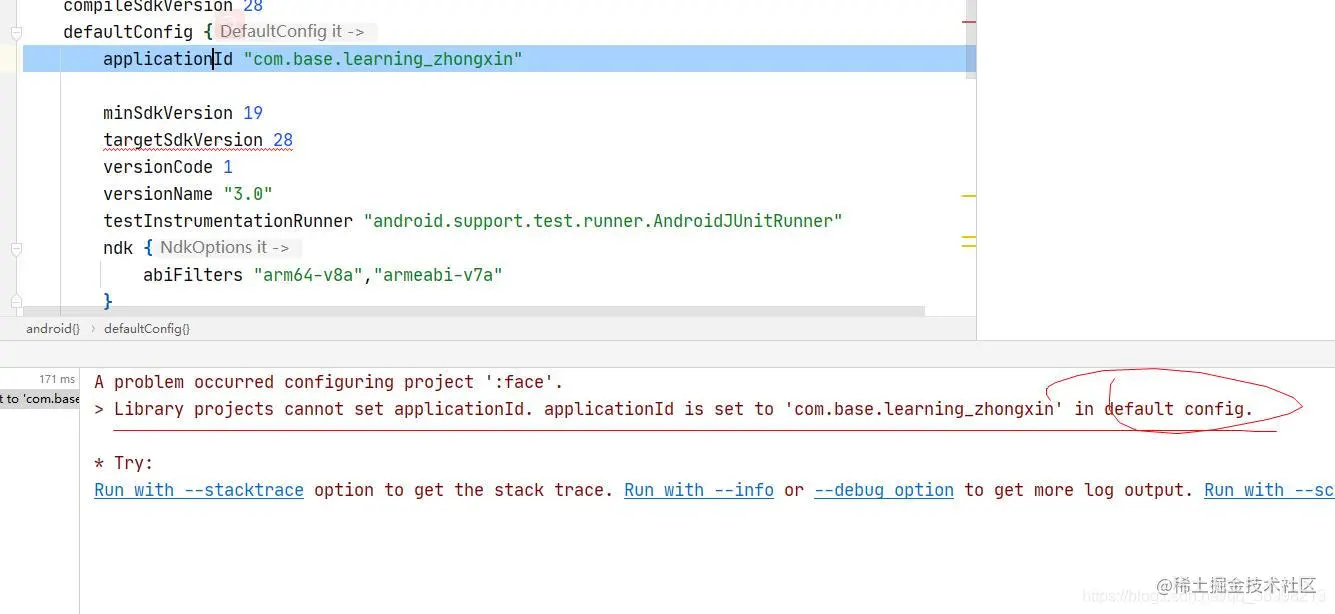Place cursor on applicationId keyword
The width and height of the screenshot is (1335, 614).
(168, 59)
